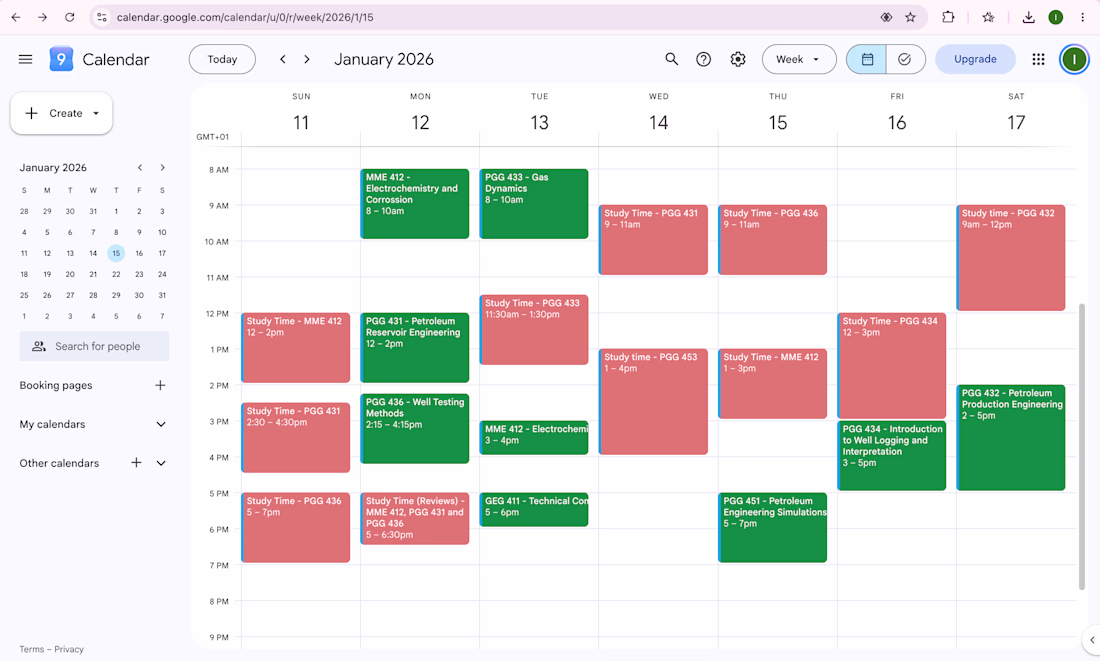Open the Week view dropdown
Image resolution: width=1100 pixels, height=661 pixels.
pyautogui.click(x=799, y=59)
